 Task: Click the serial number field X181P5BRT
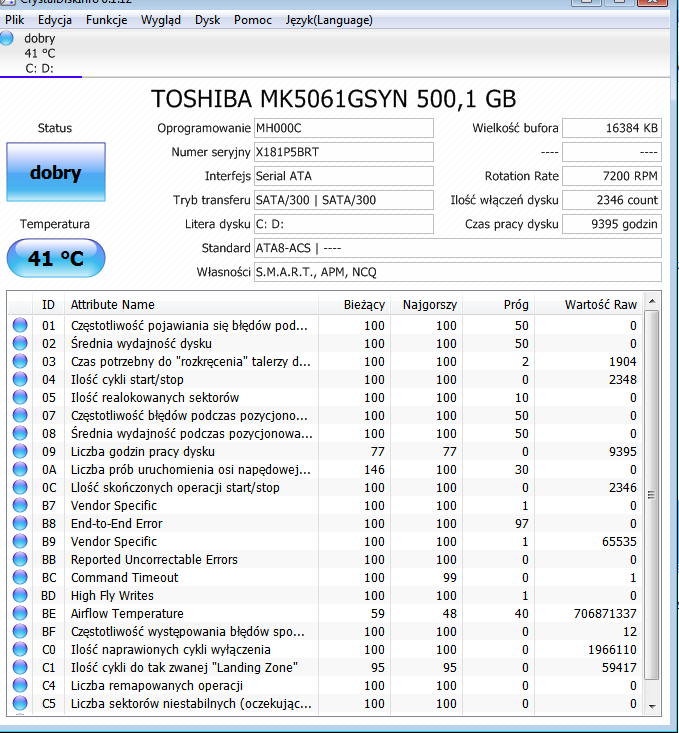point(344,152)
